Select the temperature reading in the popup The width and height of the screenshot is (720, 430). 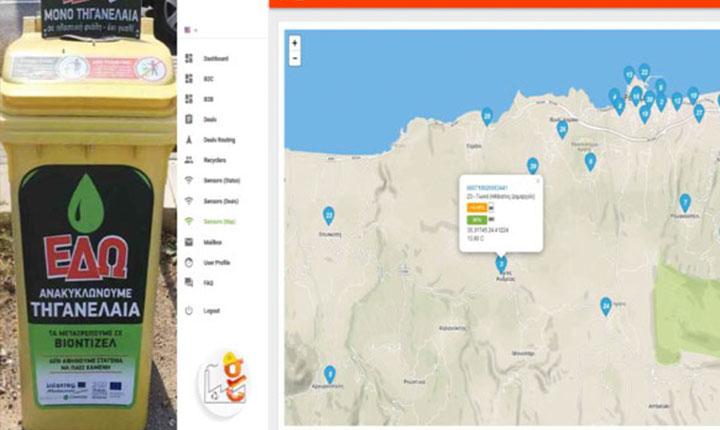tap(475, 239)
